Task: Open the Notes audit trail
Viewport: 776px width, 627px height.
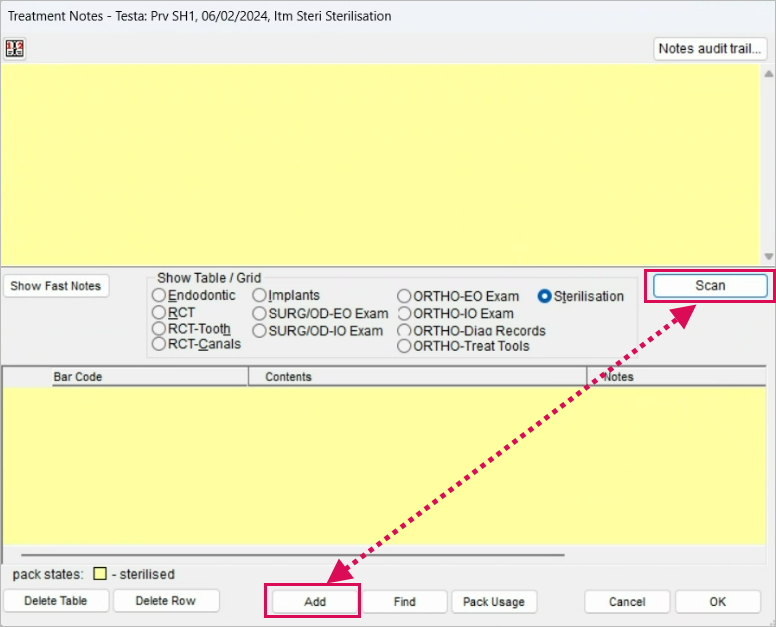Action: pos(710,48)
